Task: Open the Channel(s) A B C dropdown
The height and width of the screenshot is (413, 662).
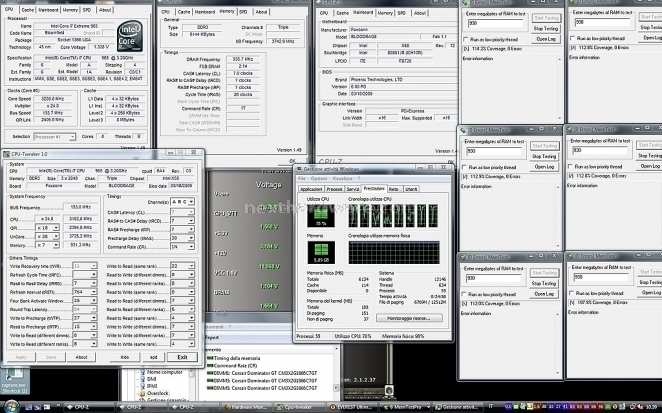Action: coord(182,202)
